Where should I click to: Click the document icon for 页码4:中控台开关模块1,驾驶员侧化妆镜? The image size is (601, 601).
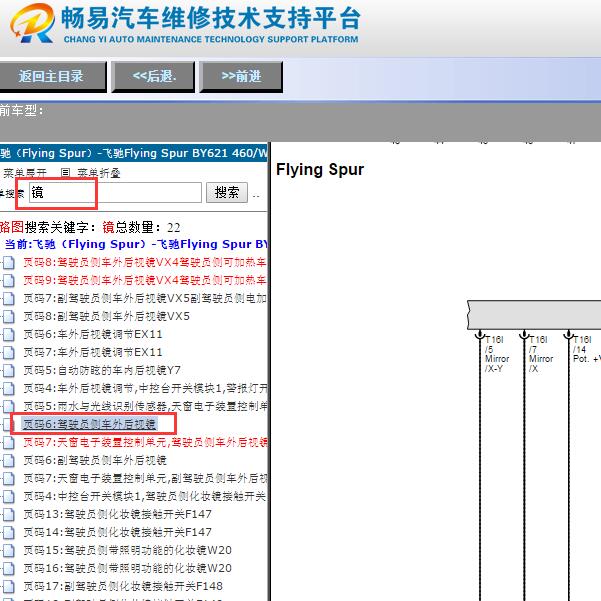(8, 497)
